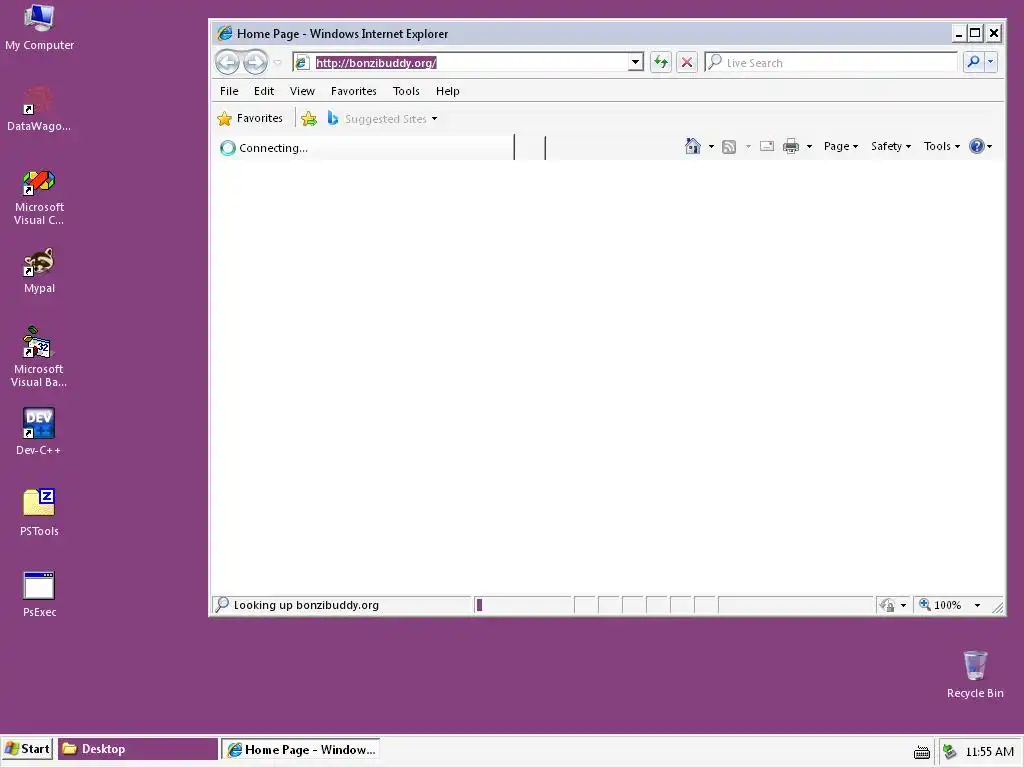
Task: Select the PsExec desktop icon
Action: point(39,594)
